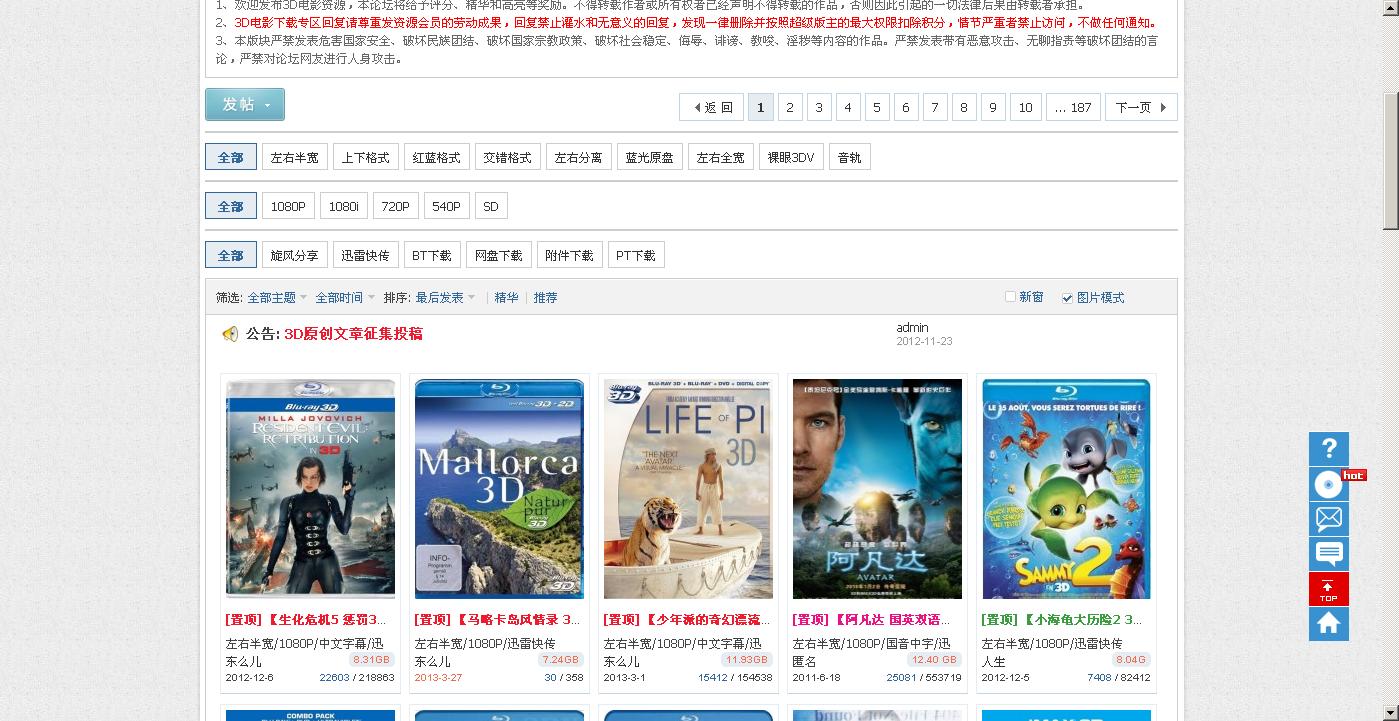The image size is (1399, 721).
Task: Open the Avatar 阿凡达 poster thumbnail
Action: [x=877, y=489]
